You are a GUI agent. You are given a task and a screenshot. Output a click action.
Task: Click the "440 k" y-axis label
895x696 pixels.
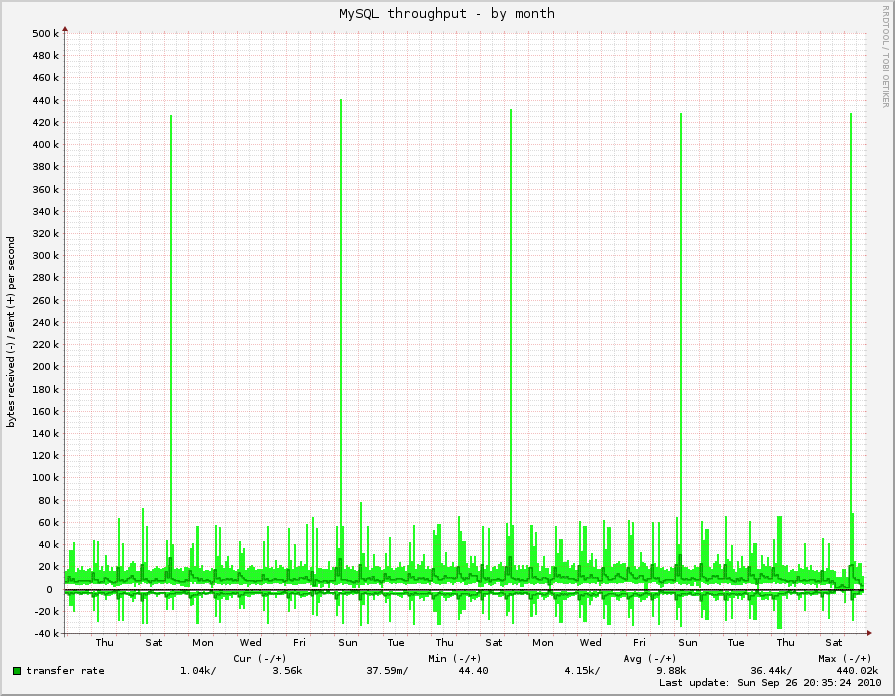[45, 100]
